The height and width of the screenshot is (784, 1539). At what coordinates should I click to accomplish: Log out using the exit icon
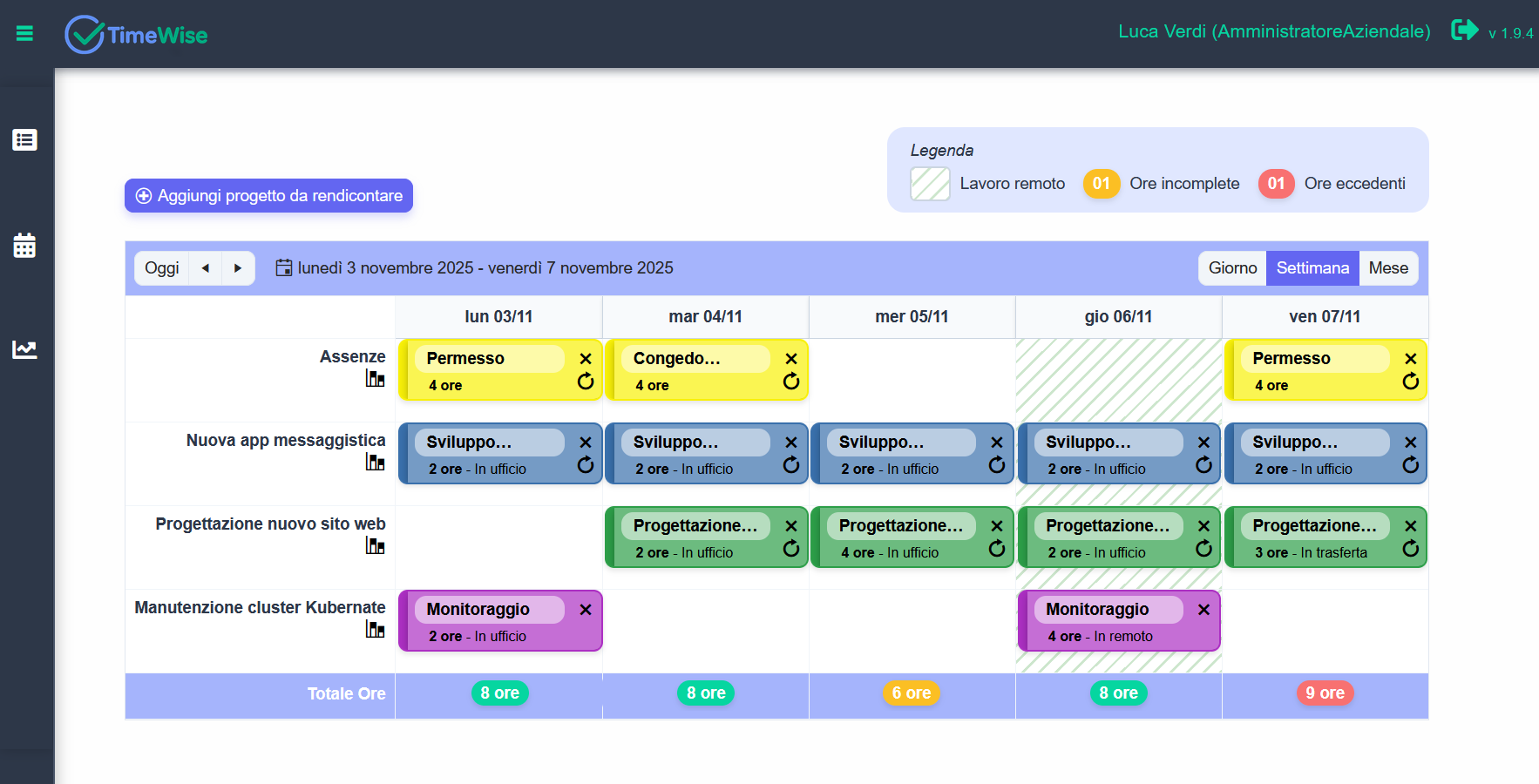coord(1464,30)
